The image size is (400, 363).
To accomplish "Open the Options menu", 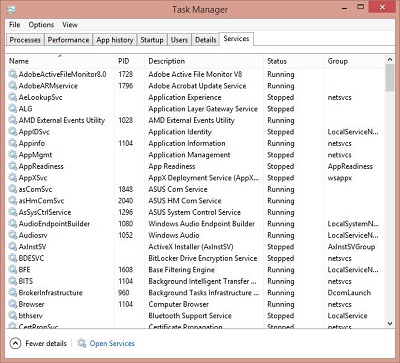I will pos(41,25).
